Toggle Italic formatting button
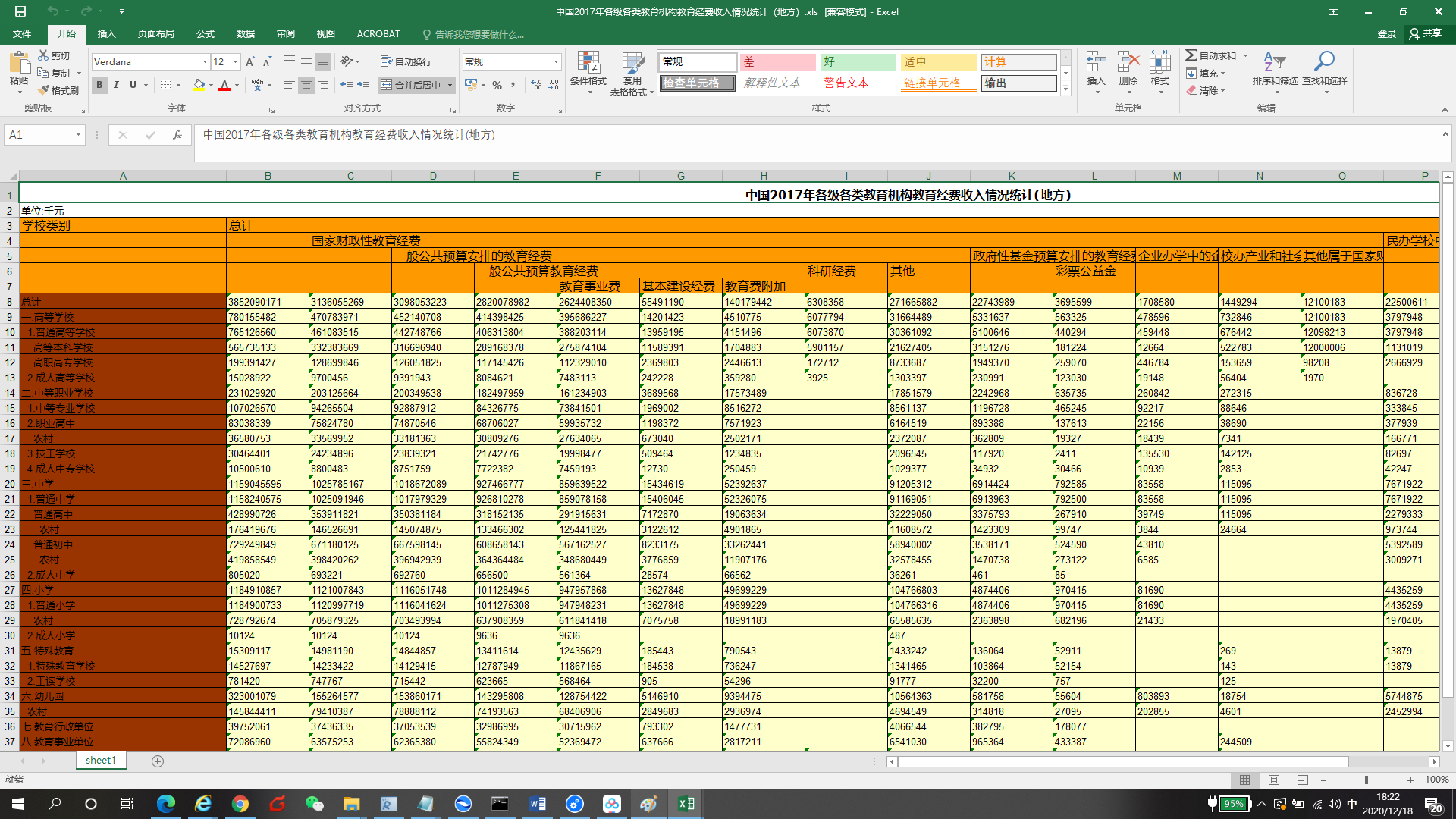 [116, 86]
